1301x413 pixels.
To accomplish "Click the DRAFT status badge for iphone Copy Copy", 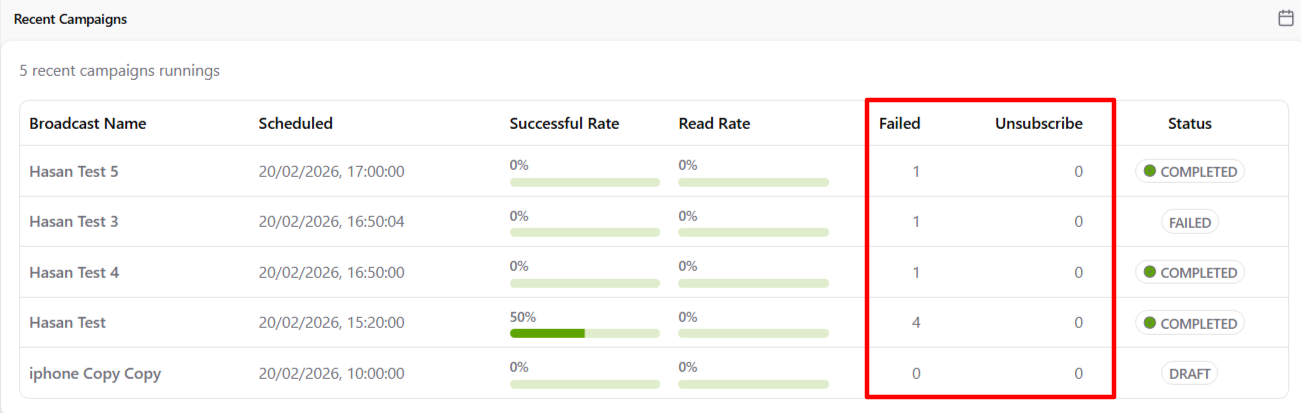I will (1190, 374).
